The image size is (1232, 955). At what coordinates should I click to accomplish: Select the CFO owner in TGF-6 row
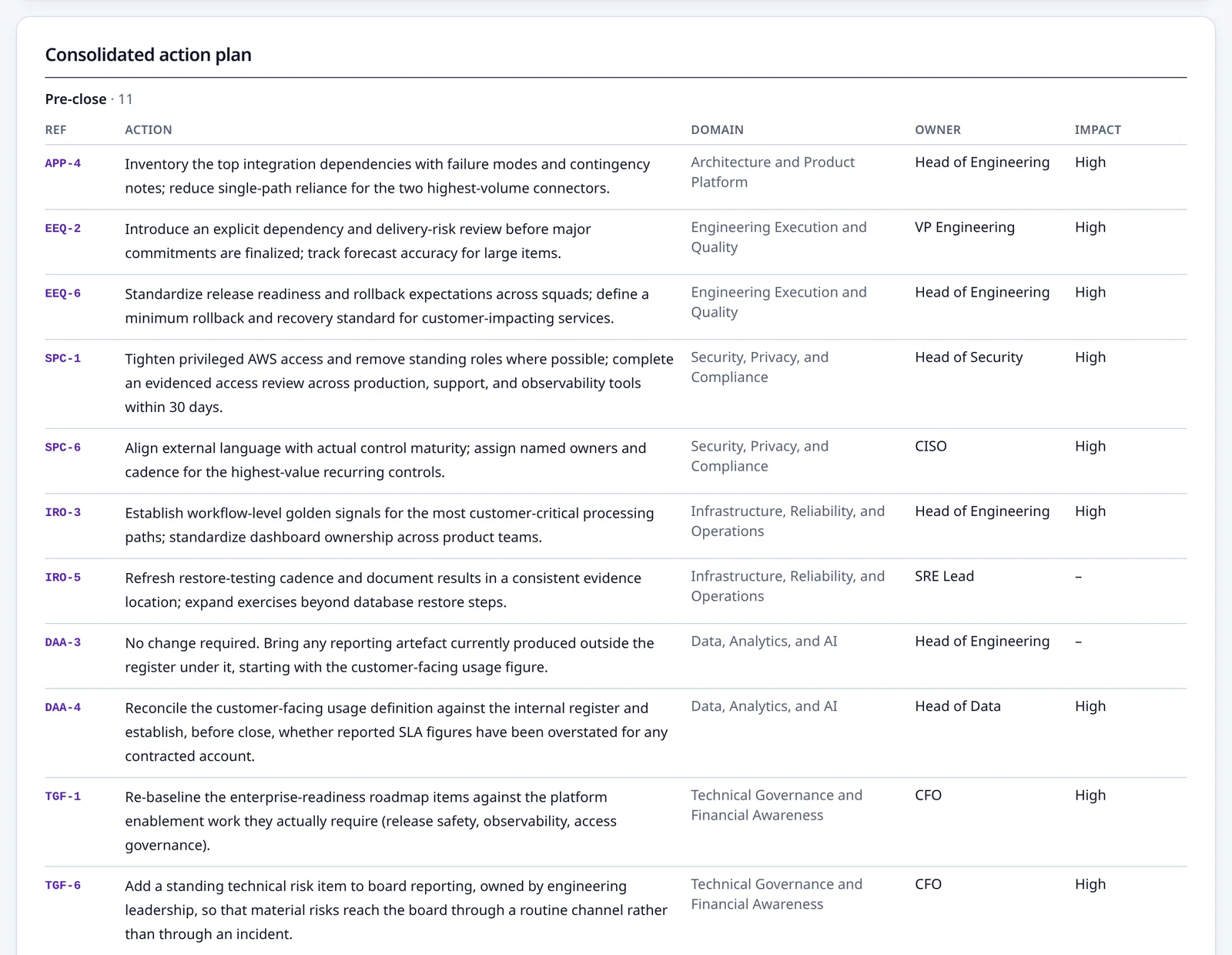929,884
